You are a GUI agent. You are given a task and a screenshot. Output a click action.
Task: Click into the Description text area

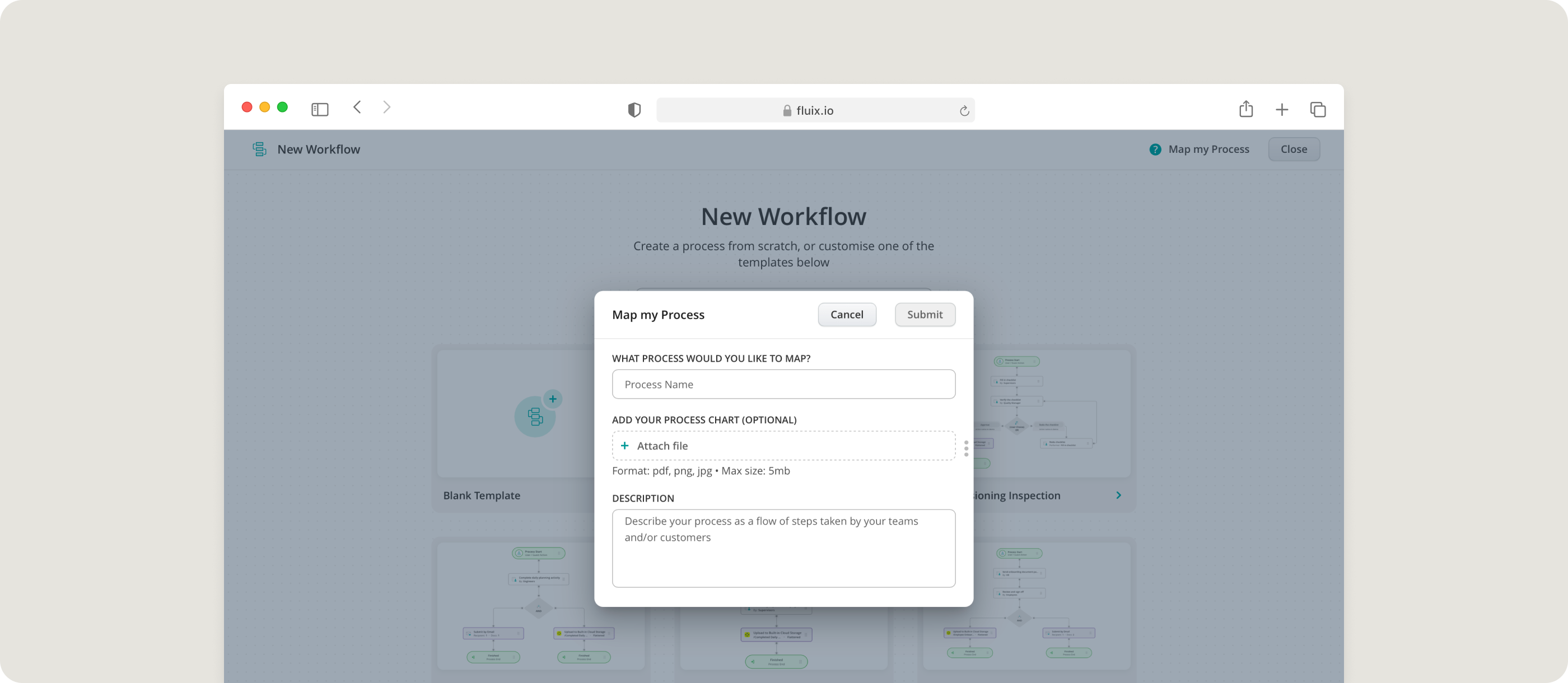[783, 548]
